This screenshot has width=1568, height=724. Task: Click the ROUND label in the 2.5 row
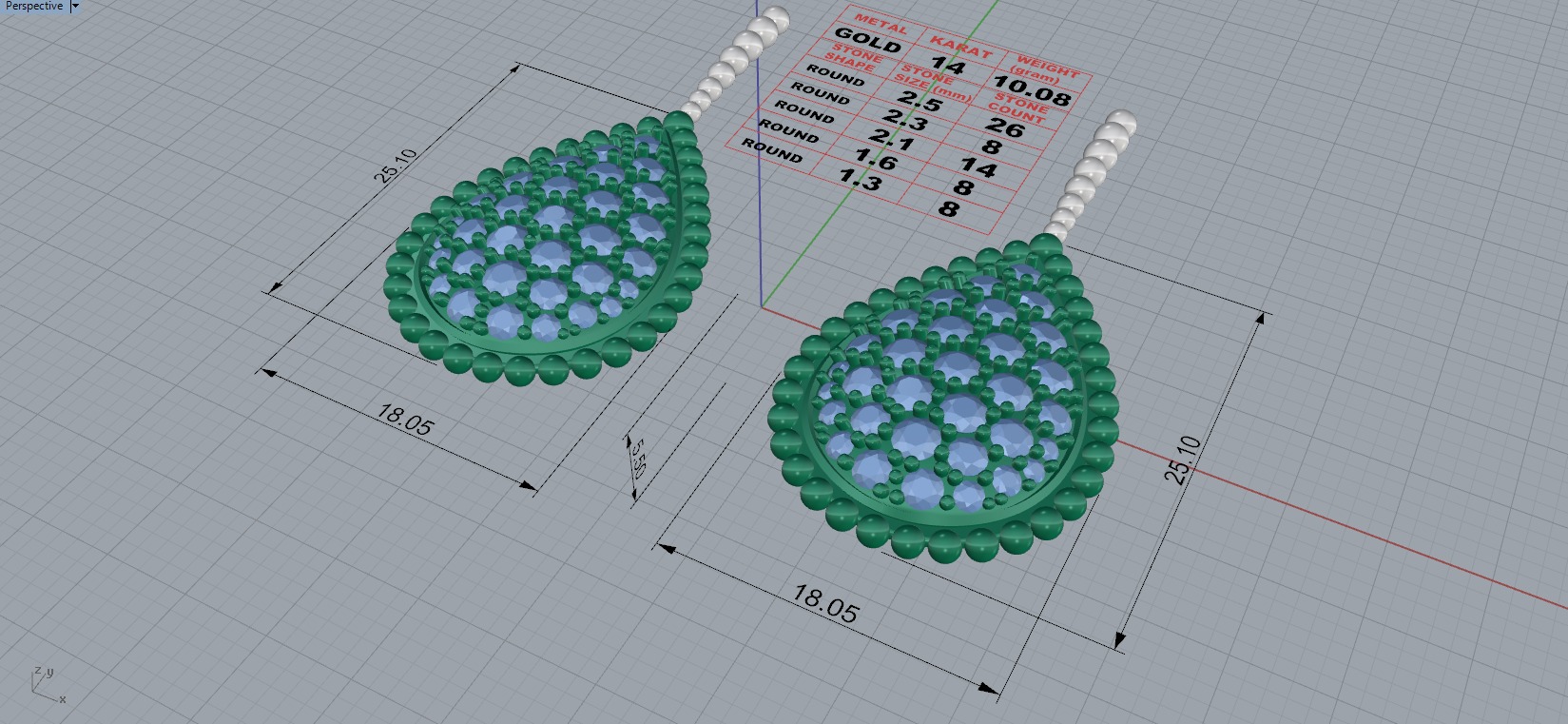(x=835, y=76)
